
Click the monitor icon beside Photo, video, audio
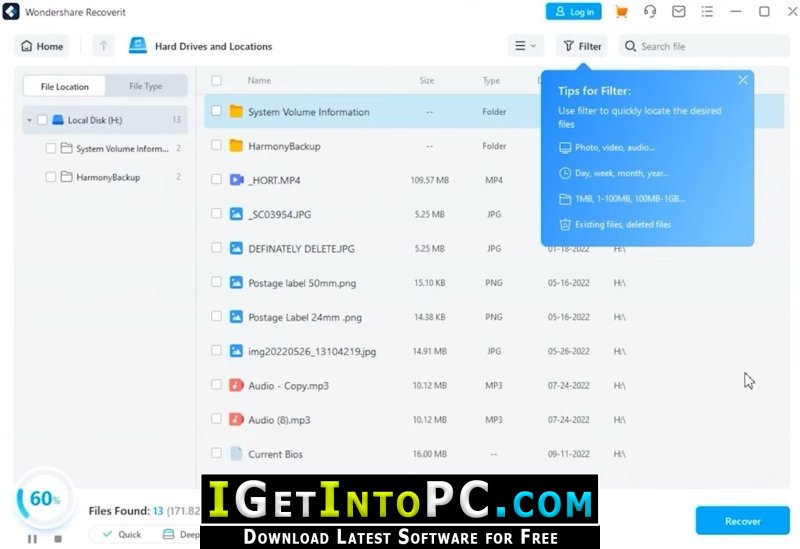pos(565,148)
